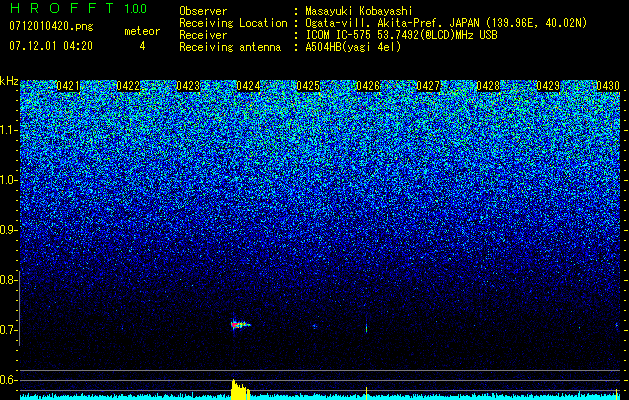Click the observer name Masayuki Kobayashi
This screenshot has height=400, width=629.
359,11
